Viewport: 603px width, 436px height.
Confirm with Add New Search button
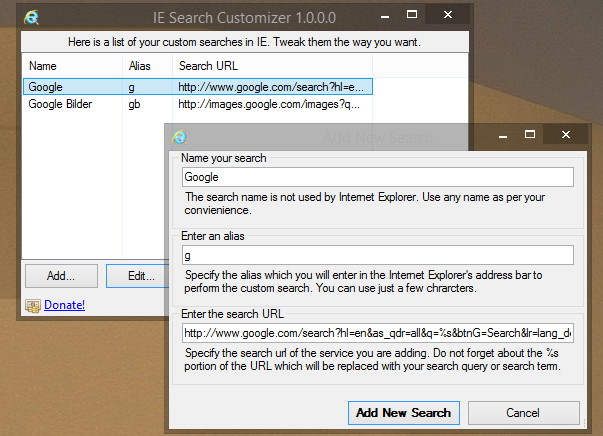(x=403, y=413)
